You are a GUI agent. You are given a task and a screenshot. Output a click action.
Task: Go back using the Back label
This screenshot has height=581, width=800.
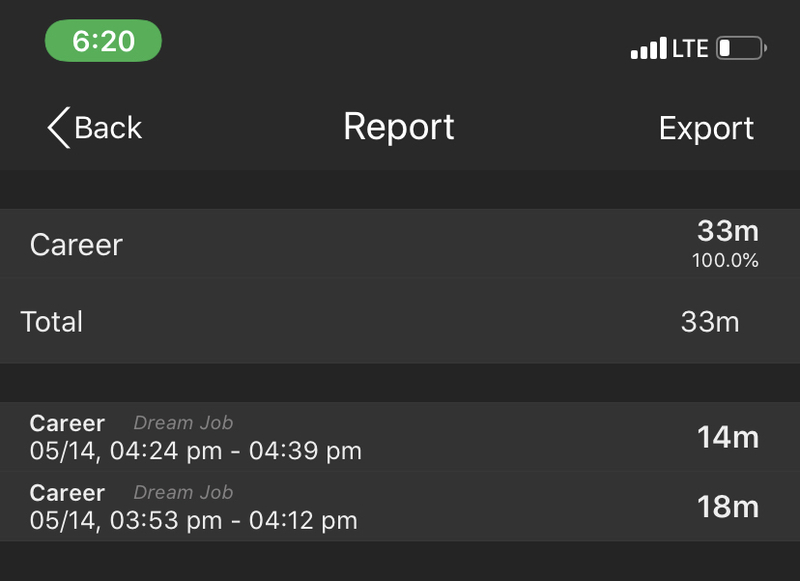click(108, 128)
